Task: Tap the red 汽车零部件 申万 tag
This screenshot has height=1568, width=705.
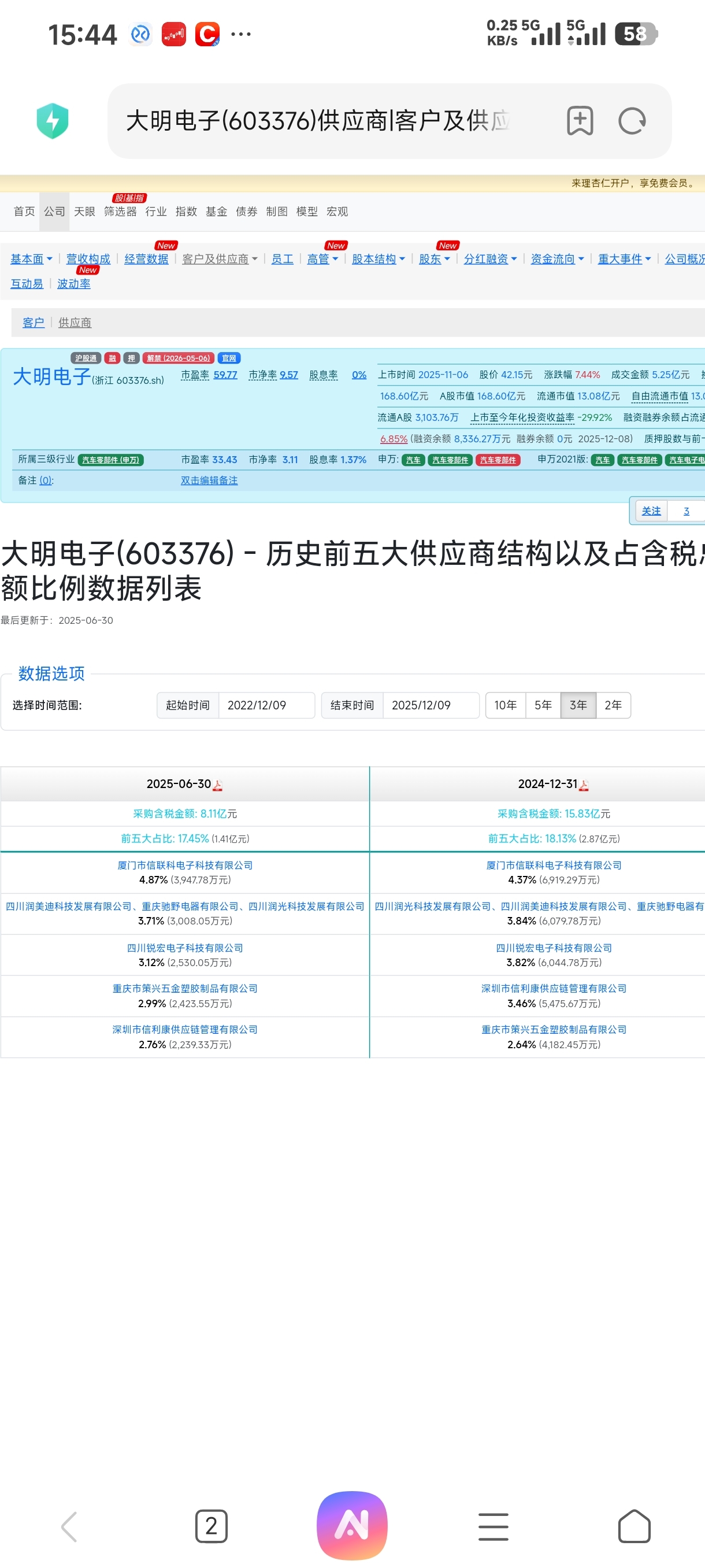Action: [498, 460]
